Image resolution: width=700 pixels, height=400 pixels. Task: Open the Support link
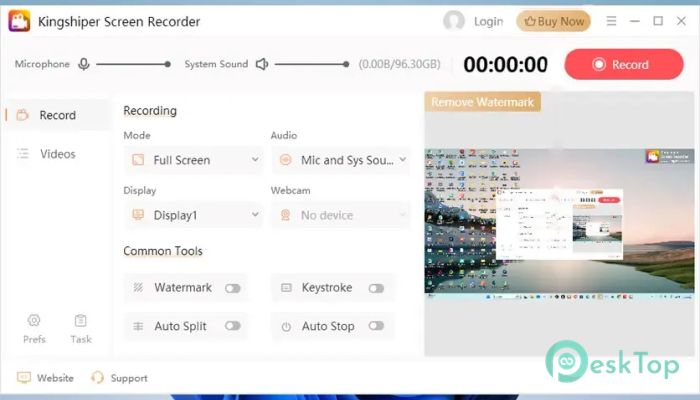(x=119, y=378)
